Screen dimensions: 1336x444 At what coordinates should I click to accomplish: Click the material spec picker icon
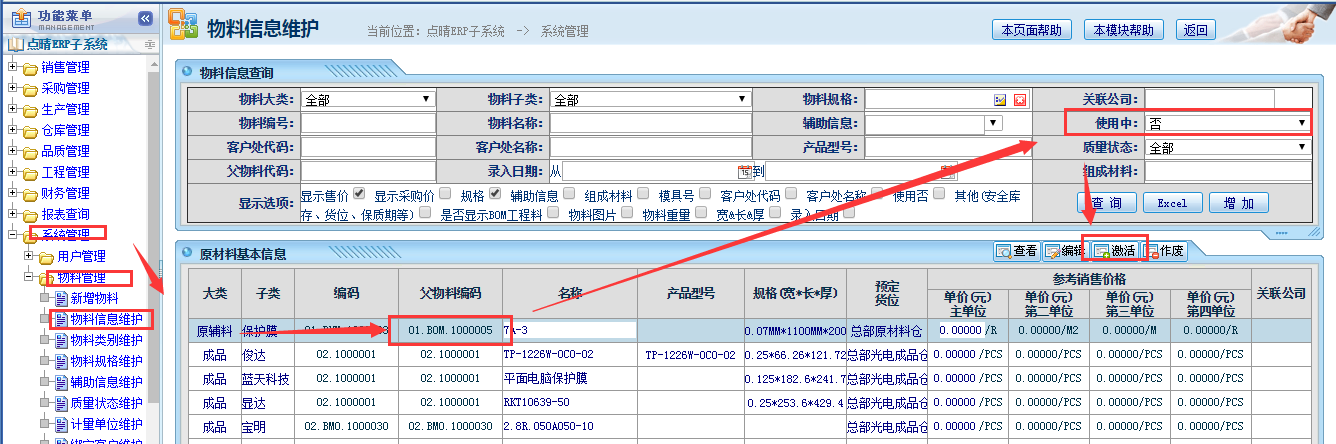[1000, 100]
